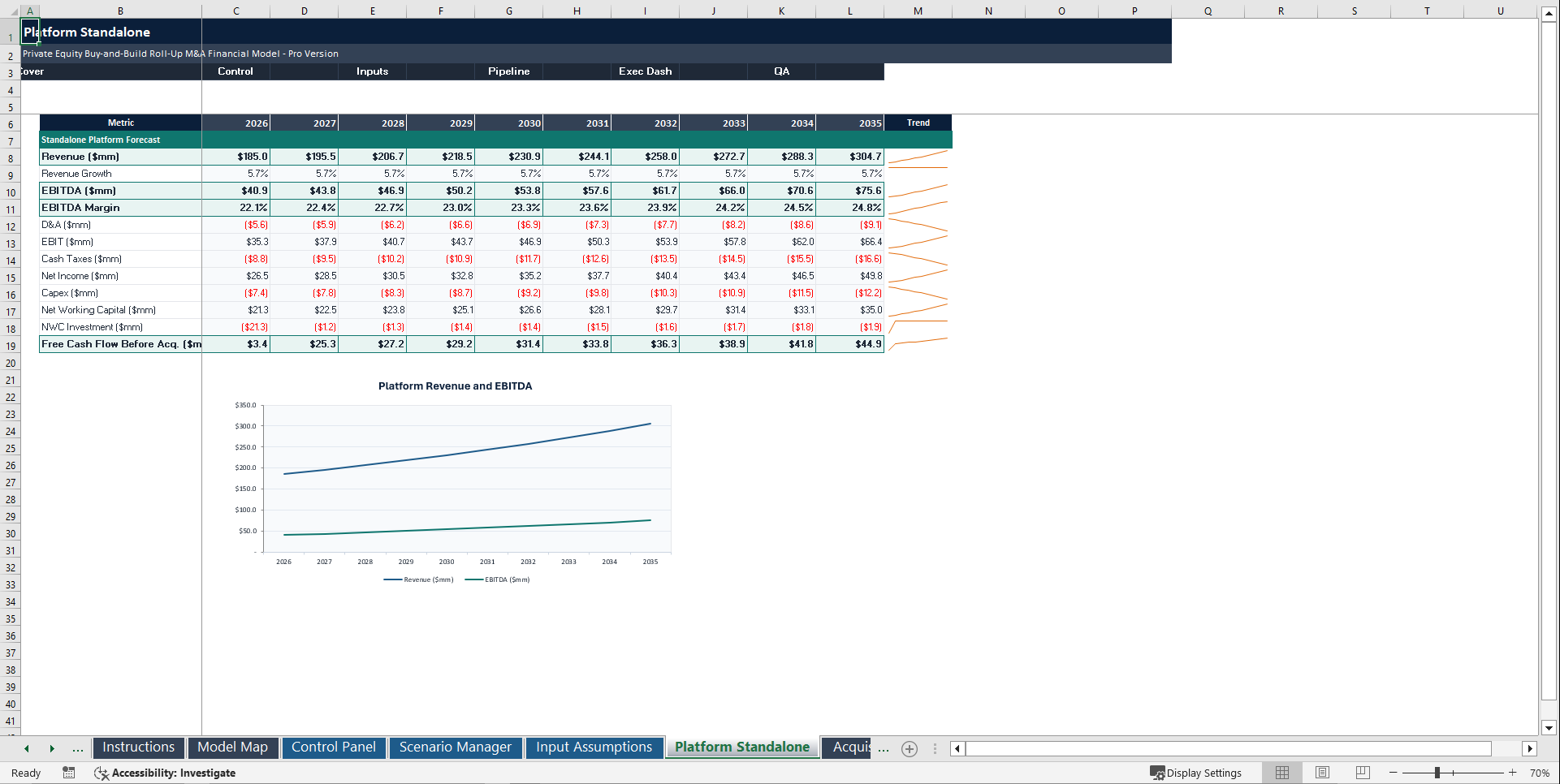
Task: Select column M header
Action: pos(918,11)
